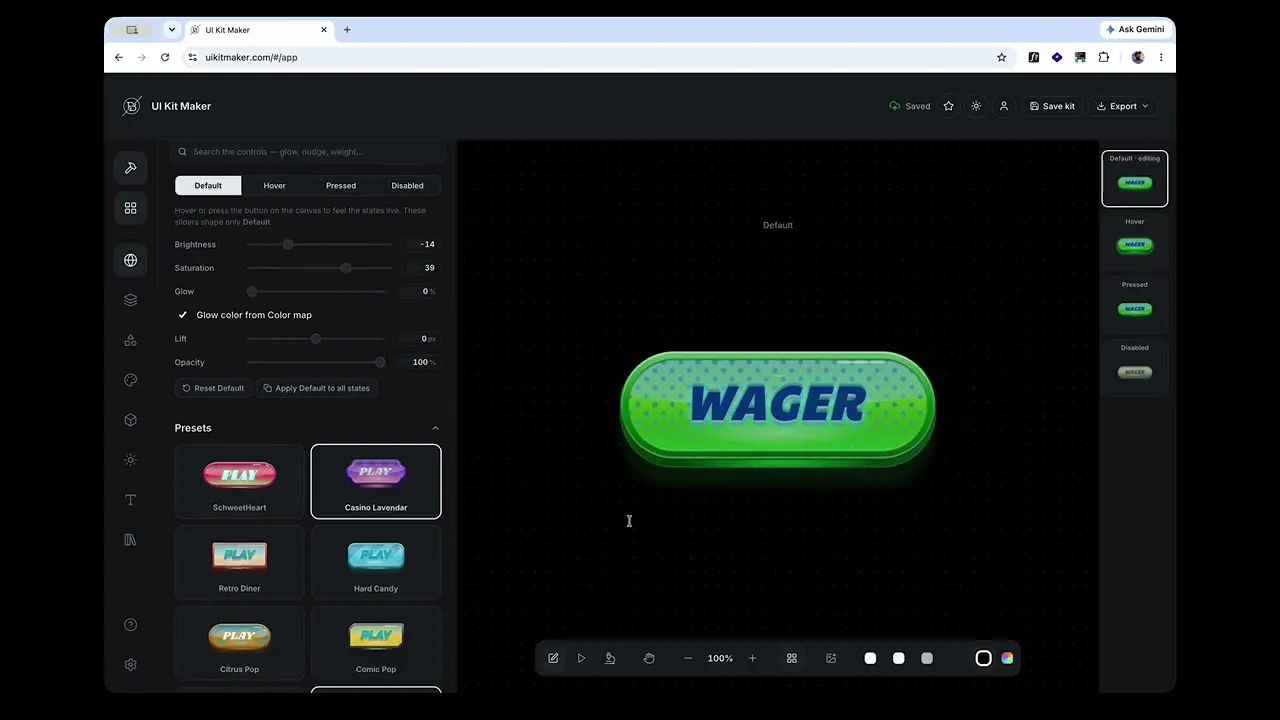Adjust the Saturation slider handle
The image size is (1280, 720).
point(346,268)
